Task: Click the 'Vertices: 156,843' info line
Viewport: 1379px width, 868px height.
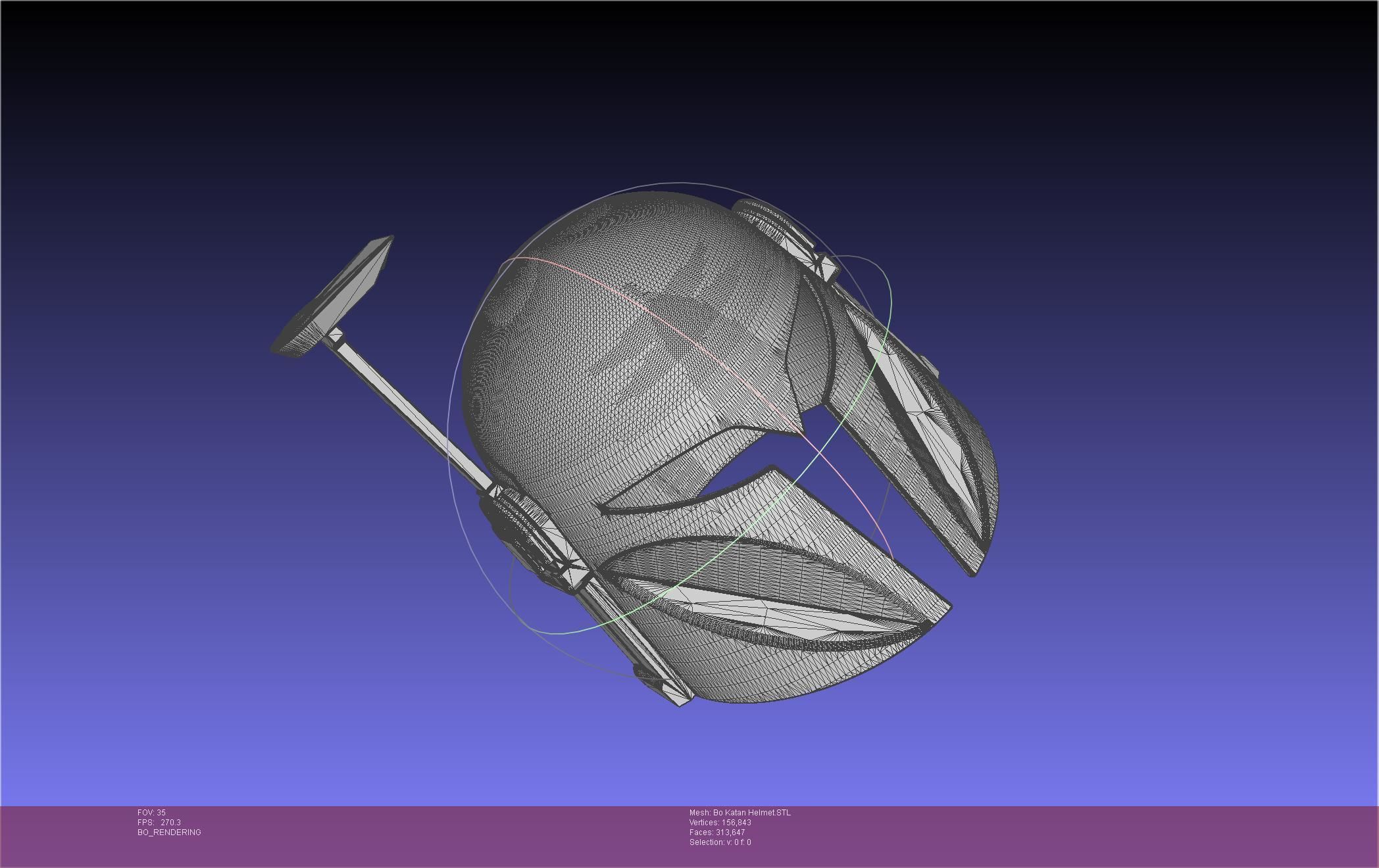Action: [720, 823]
